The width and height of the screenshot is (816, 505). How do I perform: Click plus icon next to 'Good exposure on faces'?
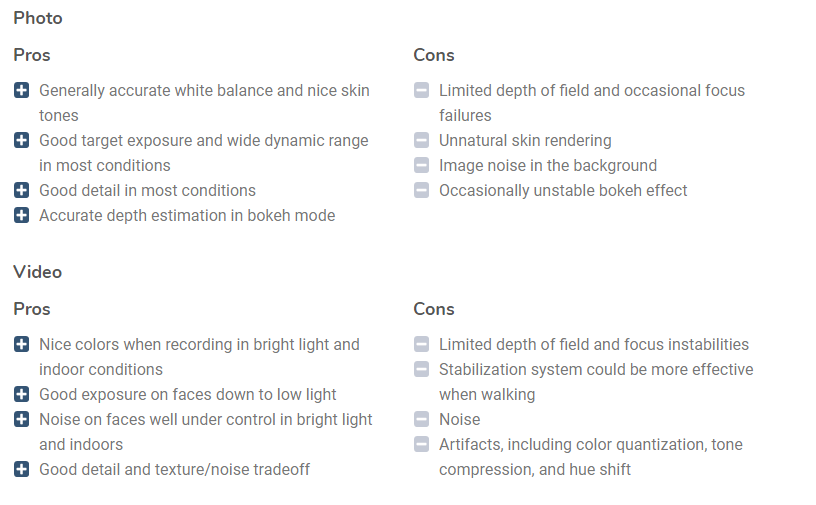21,394
